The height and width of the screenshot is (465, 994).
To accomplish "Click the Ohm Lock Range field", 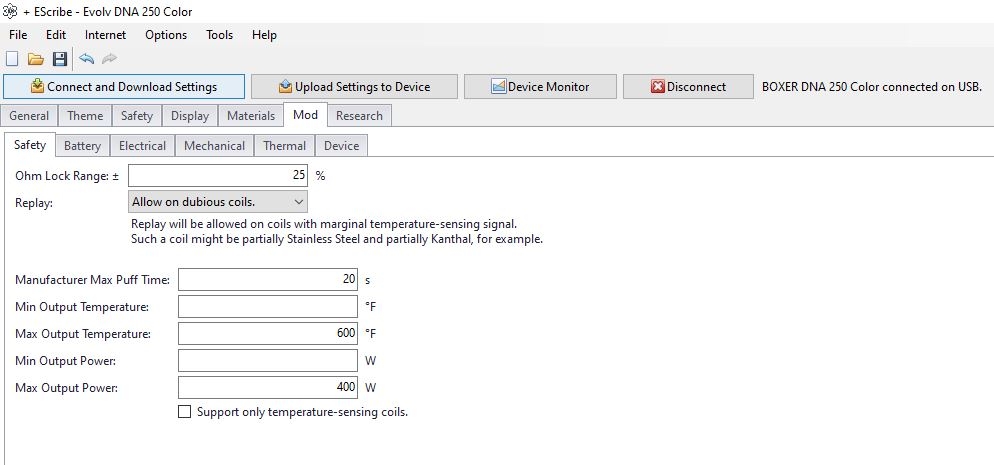I will tap(218, 175).
